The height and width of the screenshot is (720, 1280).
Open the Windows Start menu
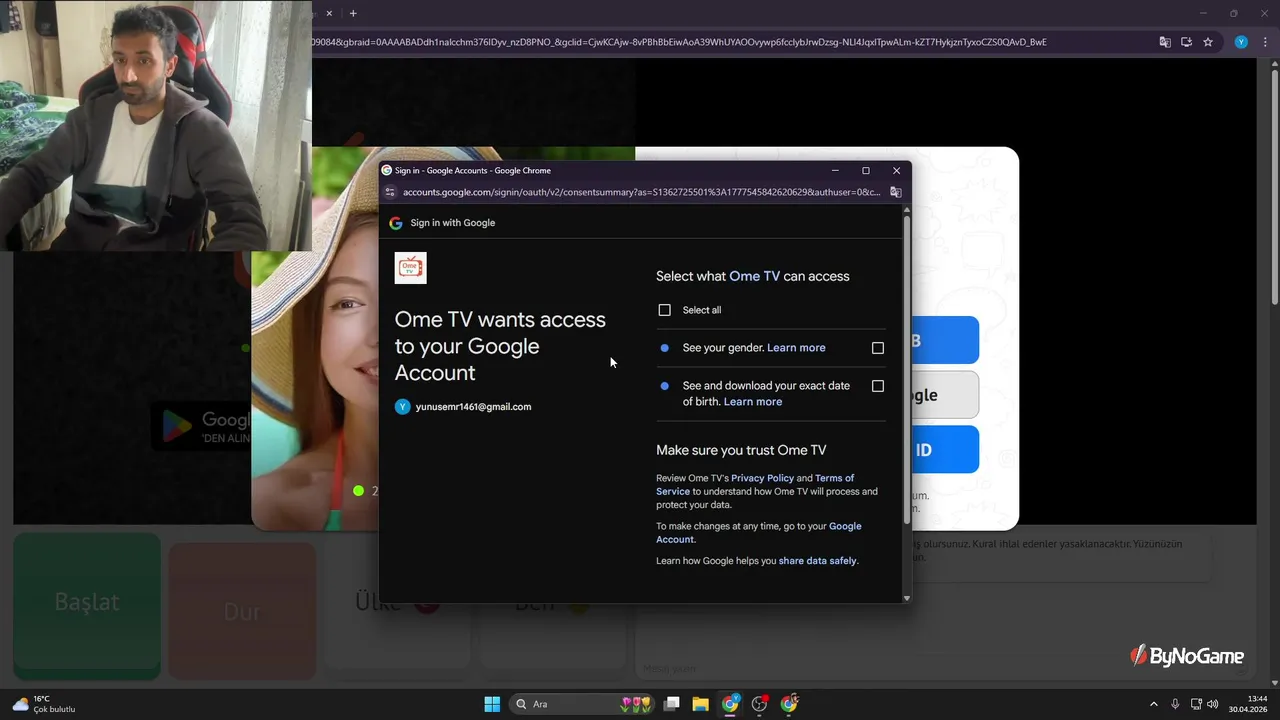point(492,704)
